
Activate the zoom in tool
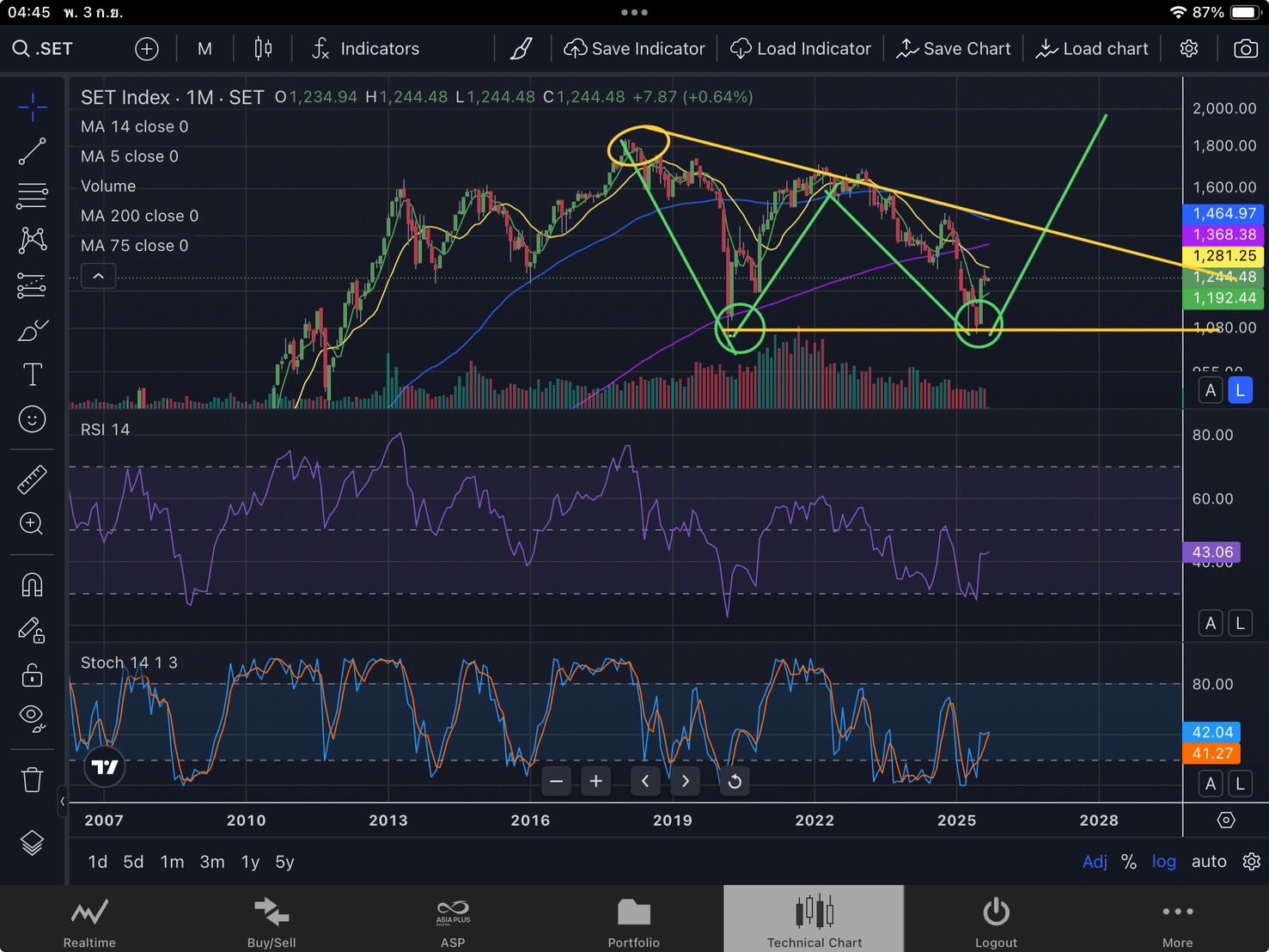point(32,524)
